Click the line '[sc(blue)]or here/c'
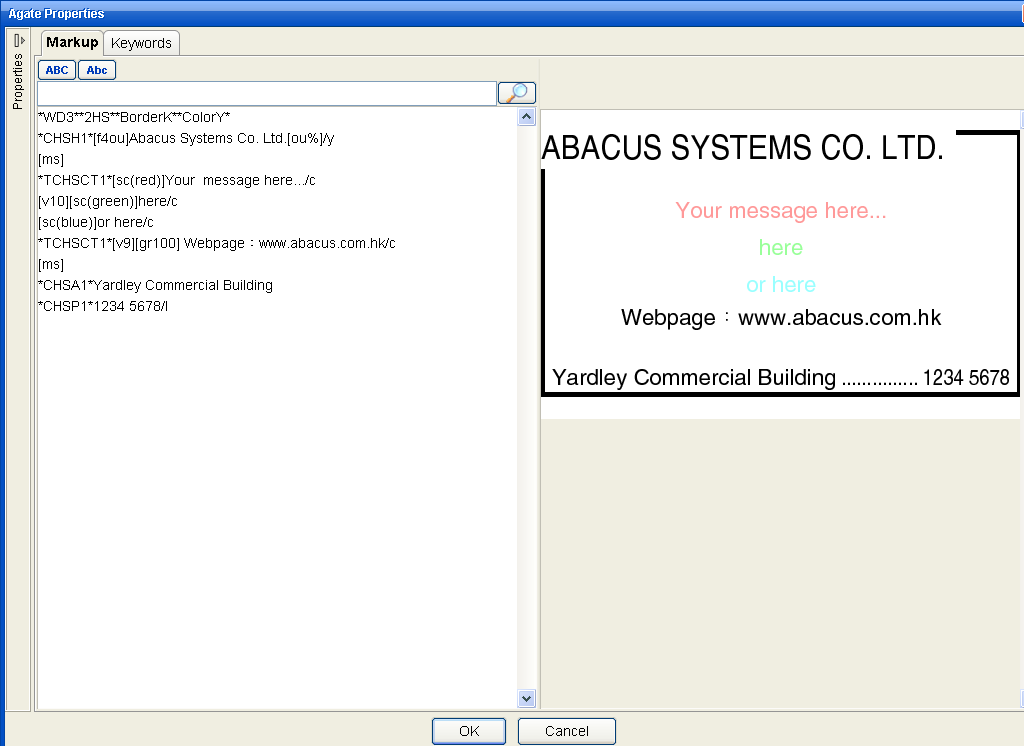This screenshot has width=1024, height=746. tap(96, 222)
